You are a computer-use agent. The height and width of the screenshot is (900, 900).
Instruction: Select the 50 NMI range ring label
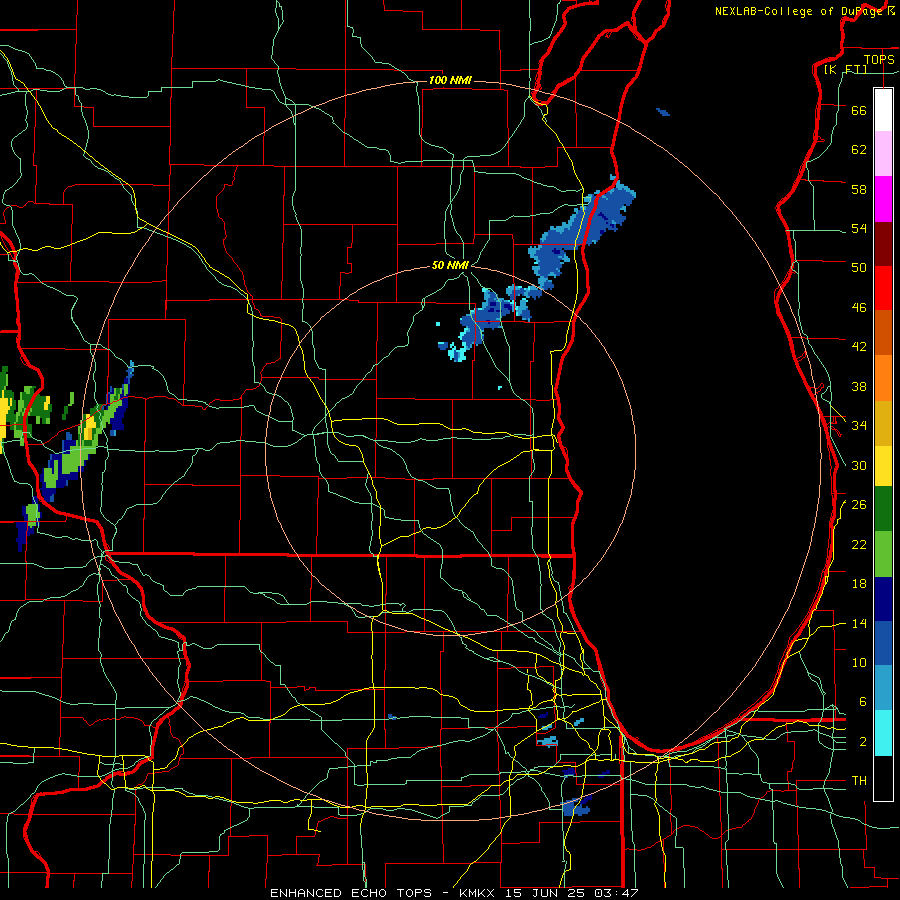coord(450,265)
